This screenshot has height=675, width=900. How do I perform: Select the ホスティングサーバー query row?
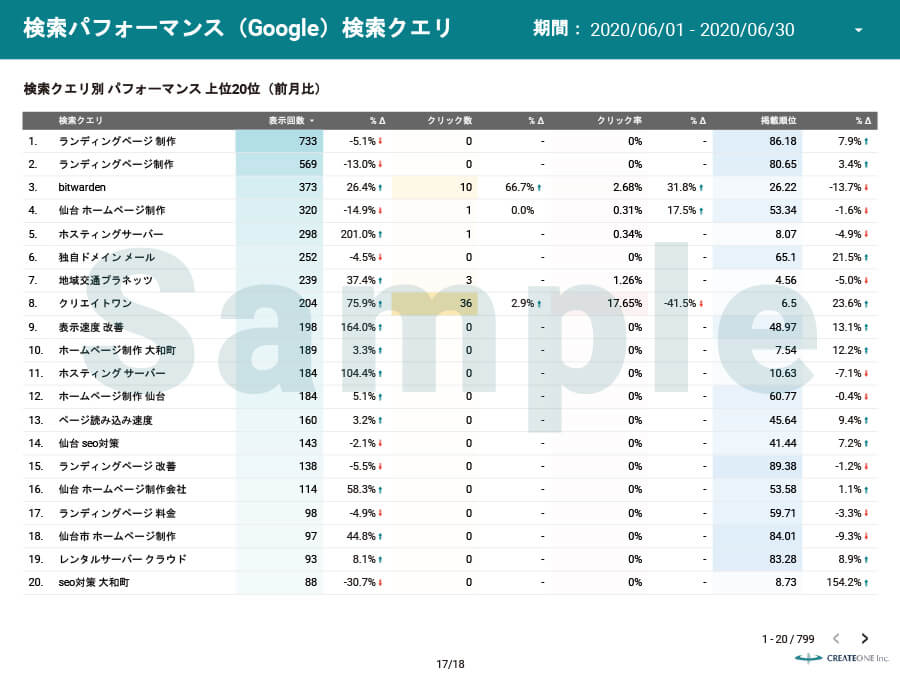point(110,234)
